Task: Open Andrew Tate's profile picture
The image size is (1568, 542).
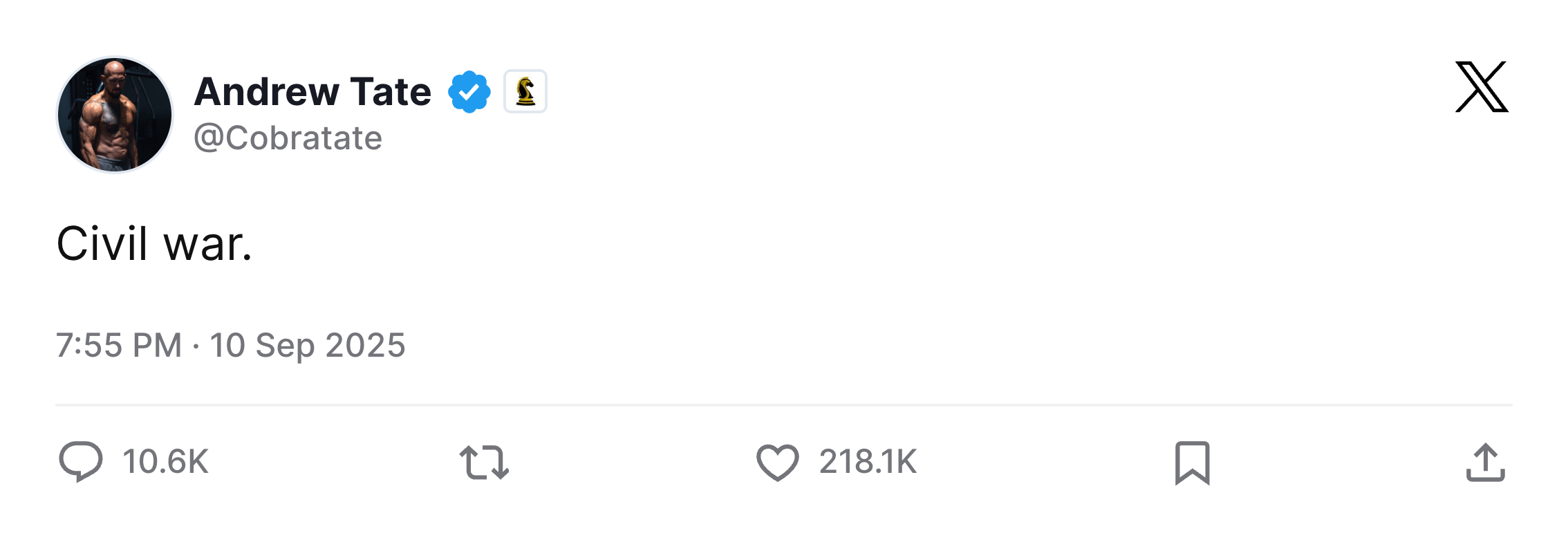Action: 115,115
